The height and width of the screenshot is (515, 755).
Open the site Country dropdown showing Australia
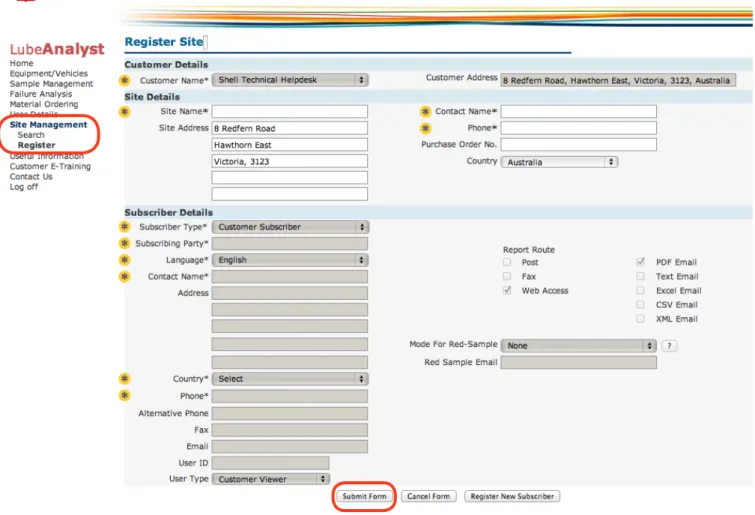560,162
